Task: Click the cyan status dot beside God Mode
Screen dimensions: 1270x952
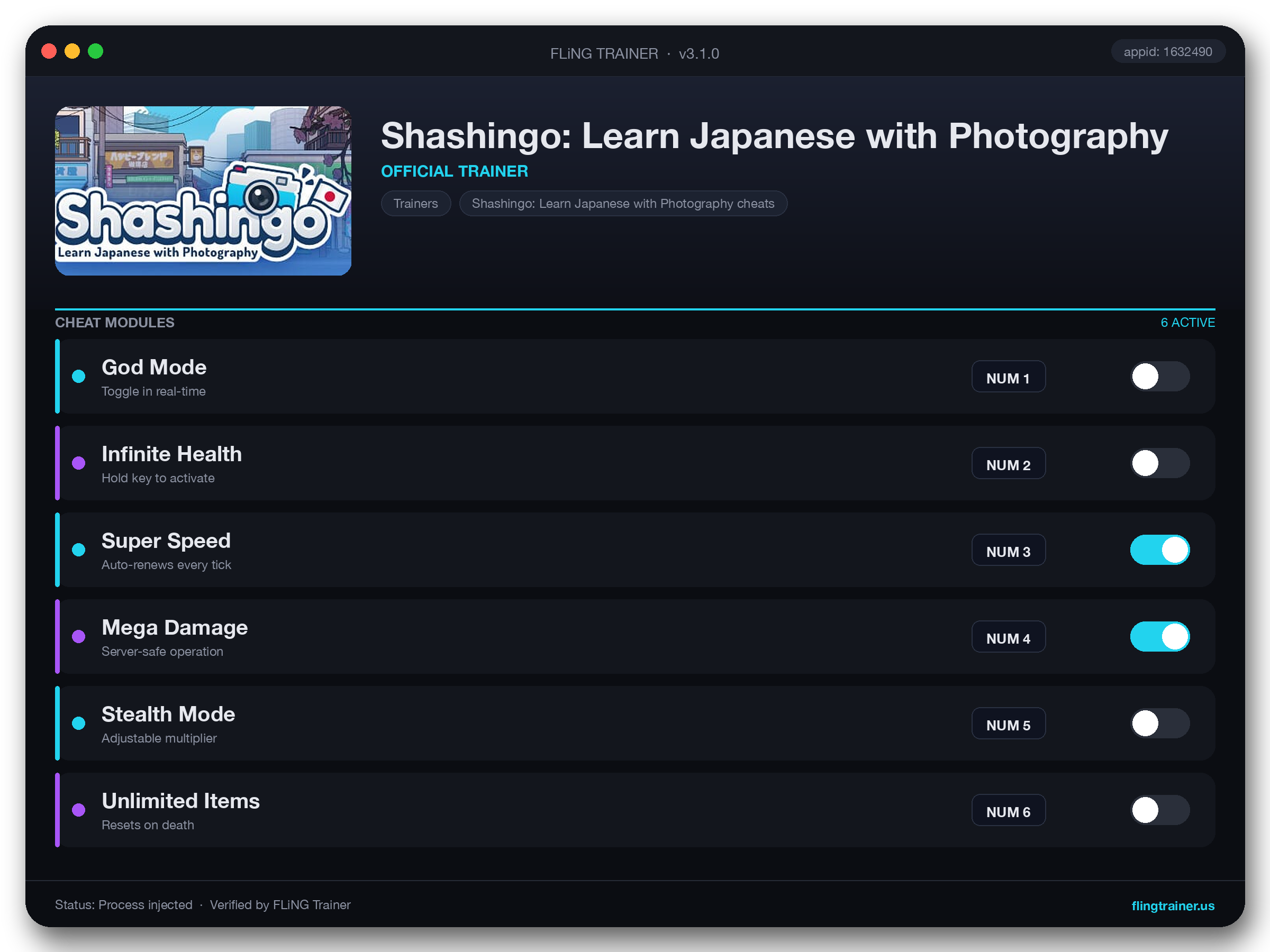Action: click(79, 377)
